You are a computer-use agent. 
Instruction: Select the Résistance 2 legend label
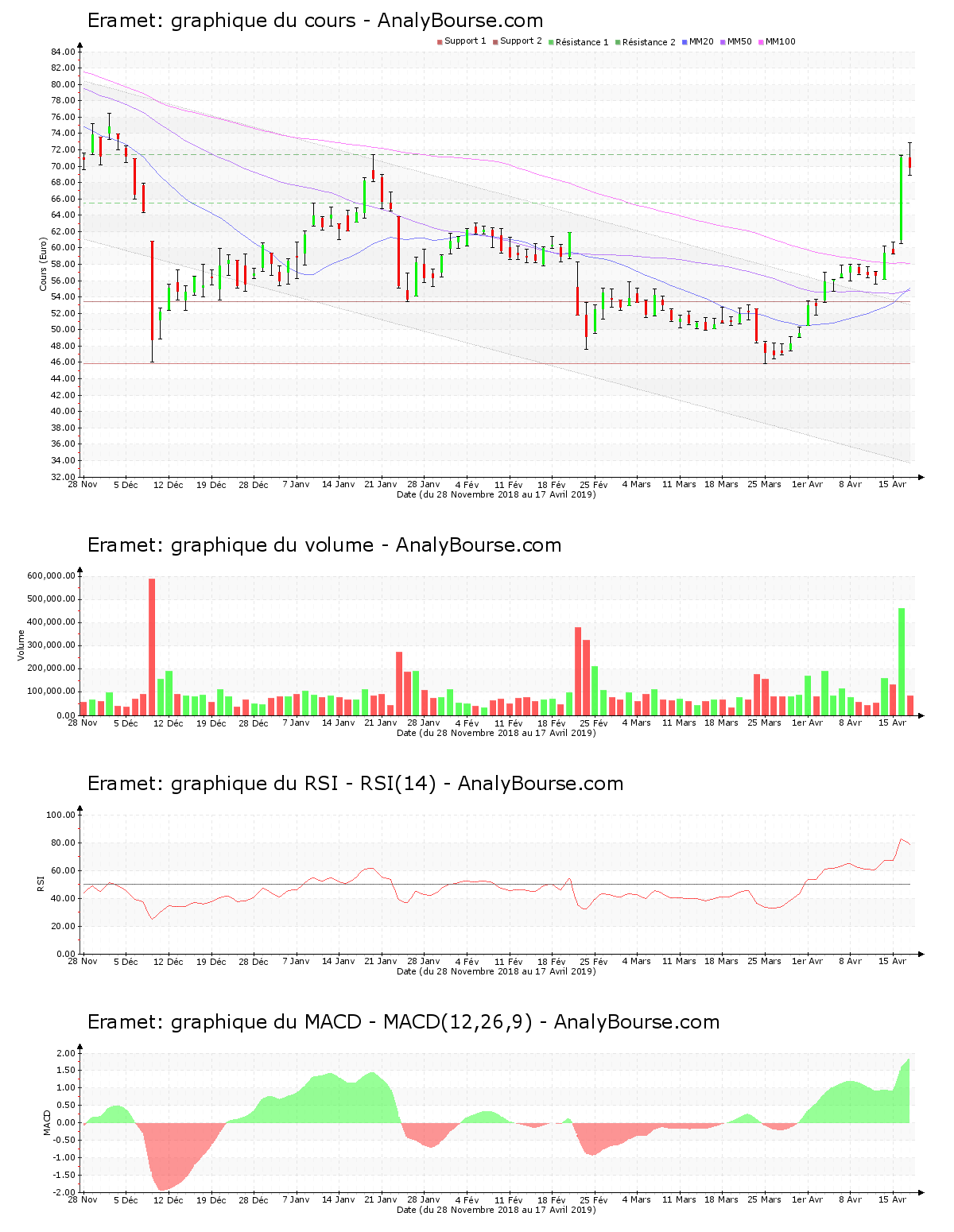[649, 41]
